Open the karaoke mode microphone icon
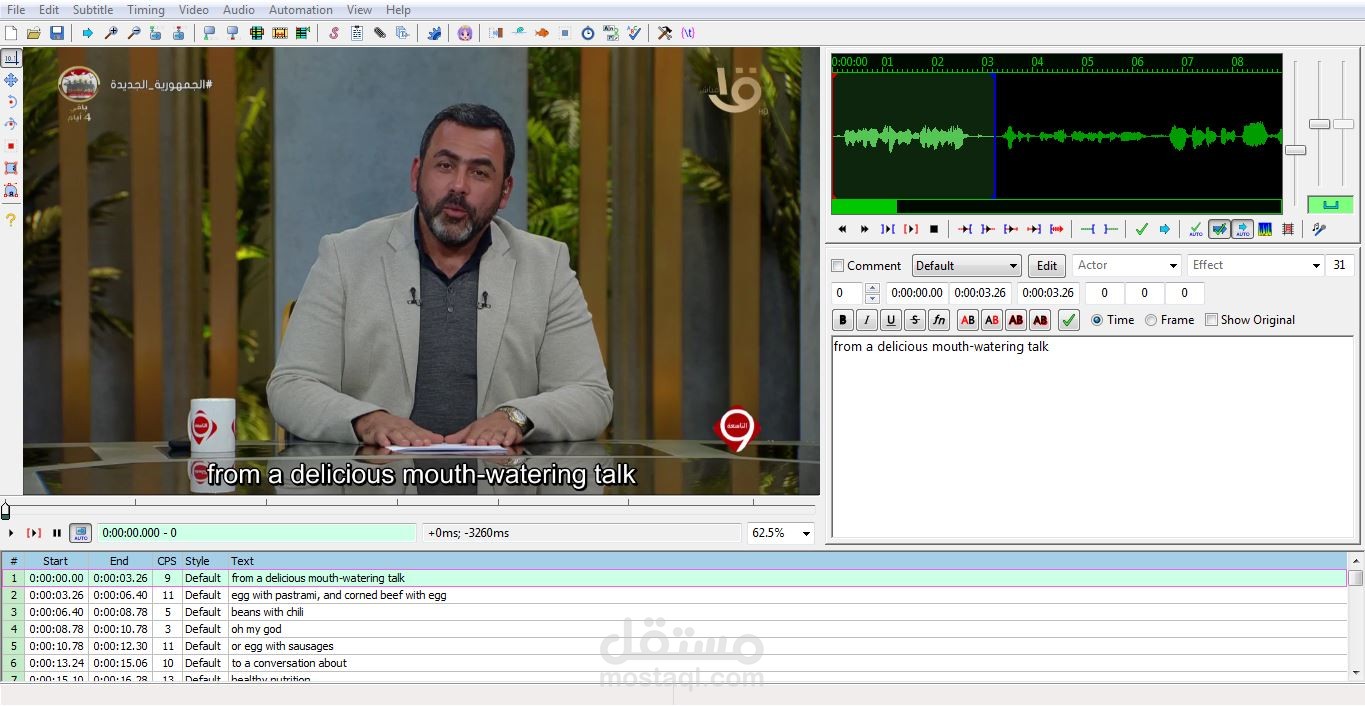Image resolution: width=1365 pixels, height=706 pixels. click(1319, 229)
